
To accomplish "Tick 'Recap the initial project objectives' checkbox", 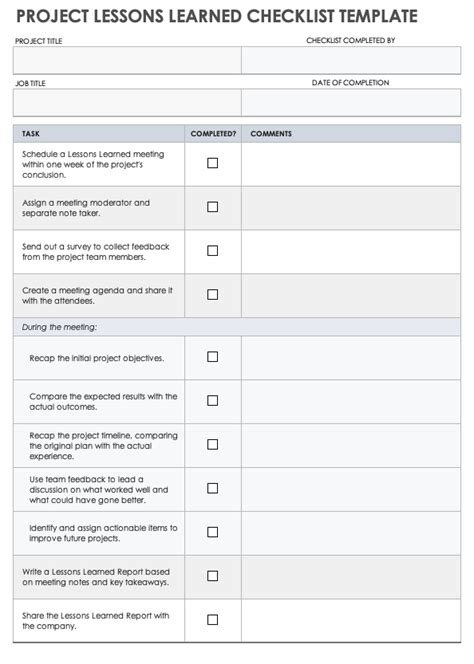I will click(x=213, y=357).
